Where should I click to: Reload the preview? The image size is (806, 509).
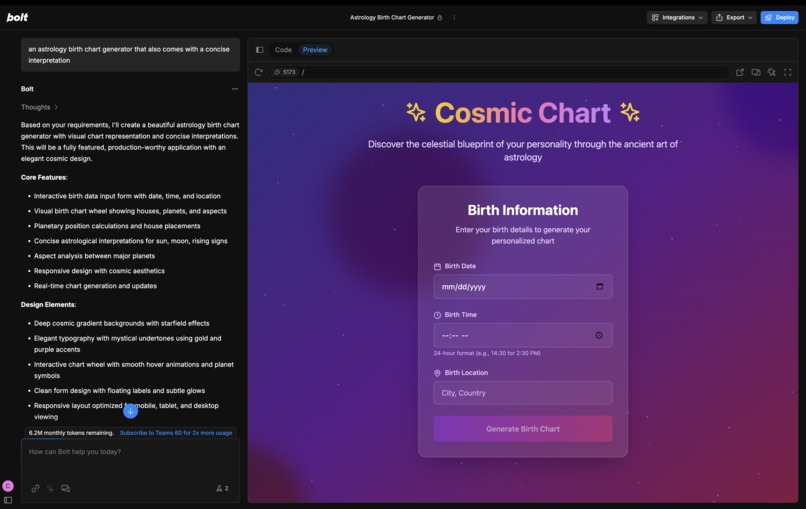click(259, 72)
